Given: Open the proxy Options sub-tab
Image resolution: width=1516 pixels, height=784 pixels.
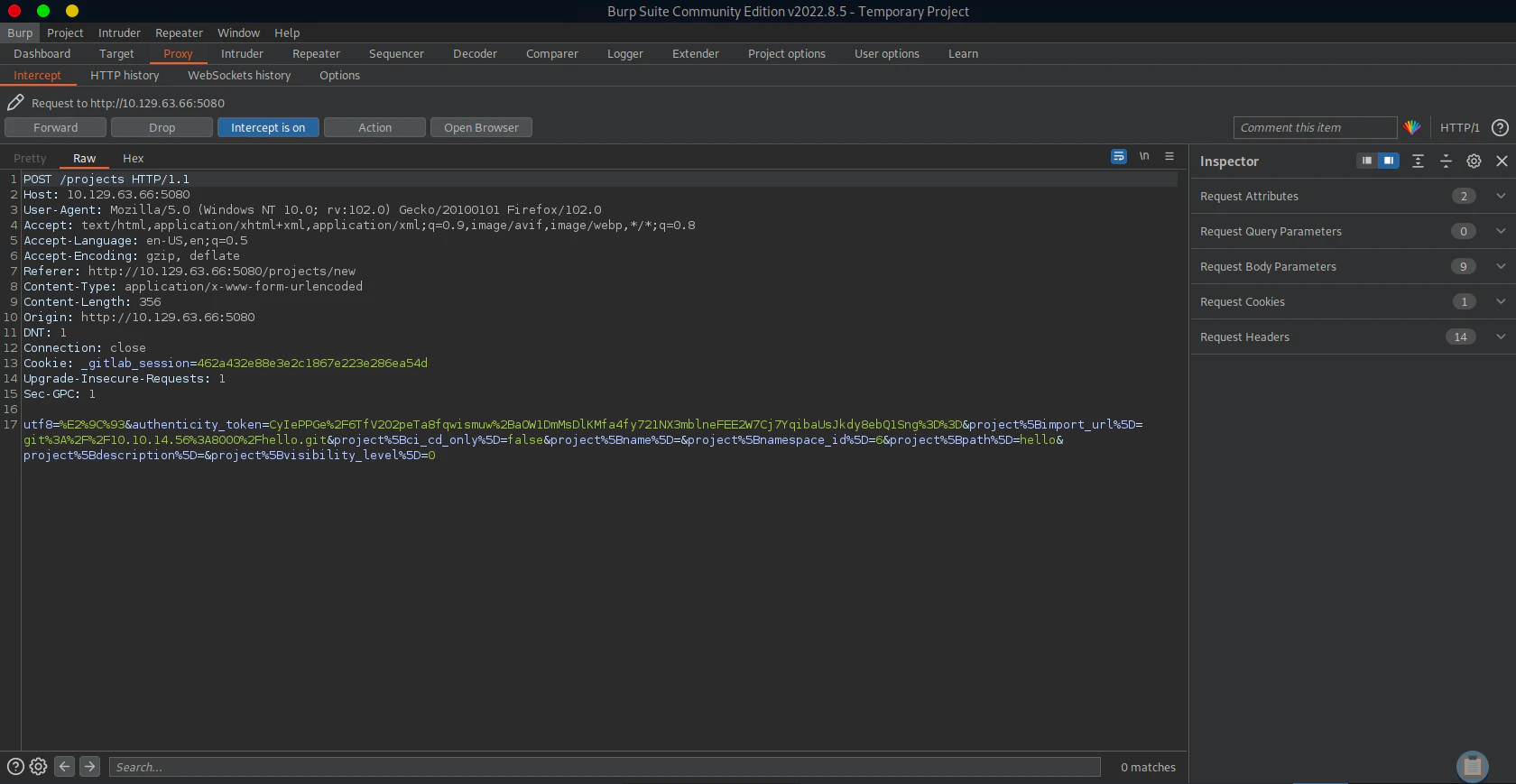Looking at the screenshot, I should tap(339, 75).
